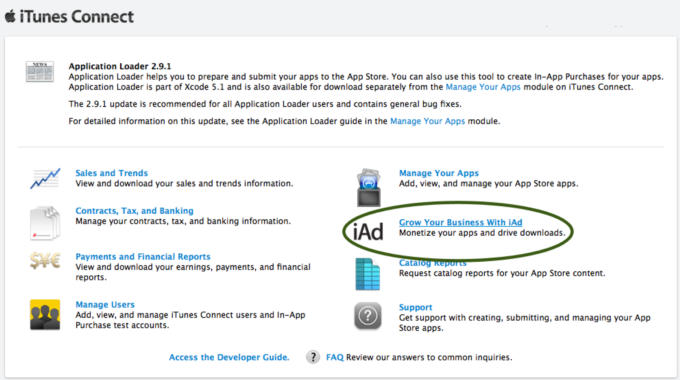680x380 pixels.
Task: Click 'Request catalog reports for your App Store content.'
Action: pos(502,273)
